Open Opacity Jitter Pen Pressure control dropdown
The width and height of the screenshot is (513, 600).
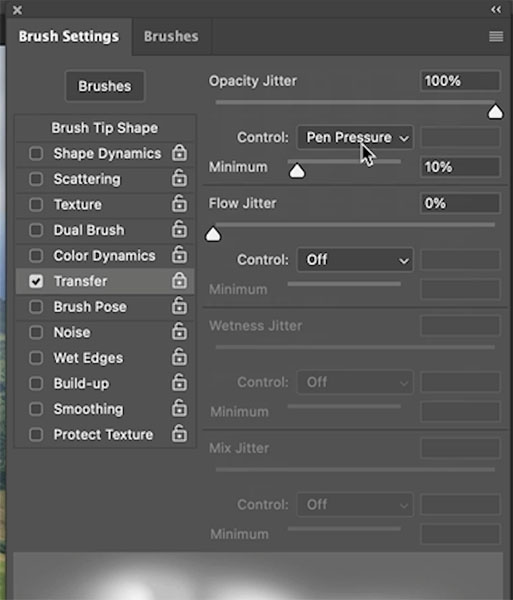pos(355,137)
